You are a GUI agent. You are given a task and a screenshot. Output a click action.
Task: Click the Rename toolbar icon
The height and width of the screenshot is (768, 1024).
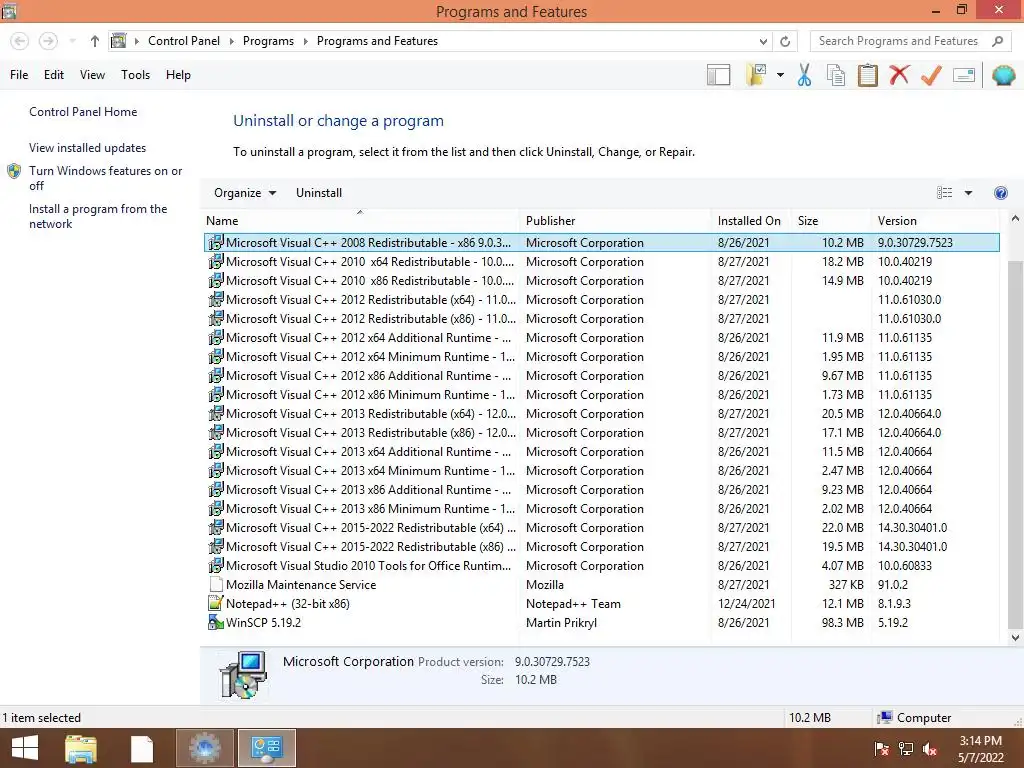point(964,75)
